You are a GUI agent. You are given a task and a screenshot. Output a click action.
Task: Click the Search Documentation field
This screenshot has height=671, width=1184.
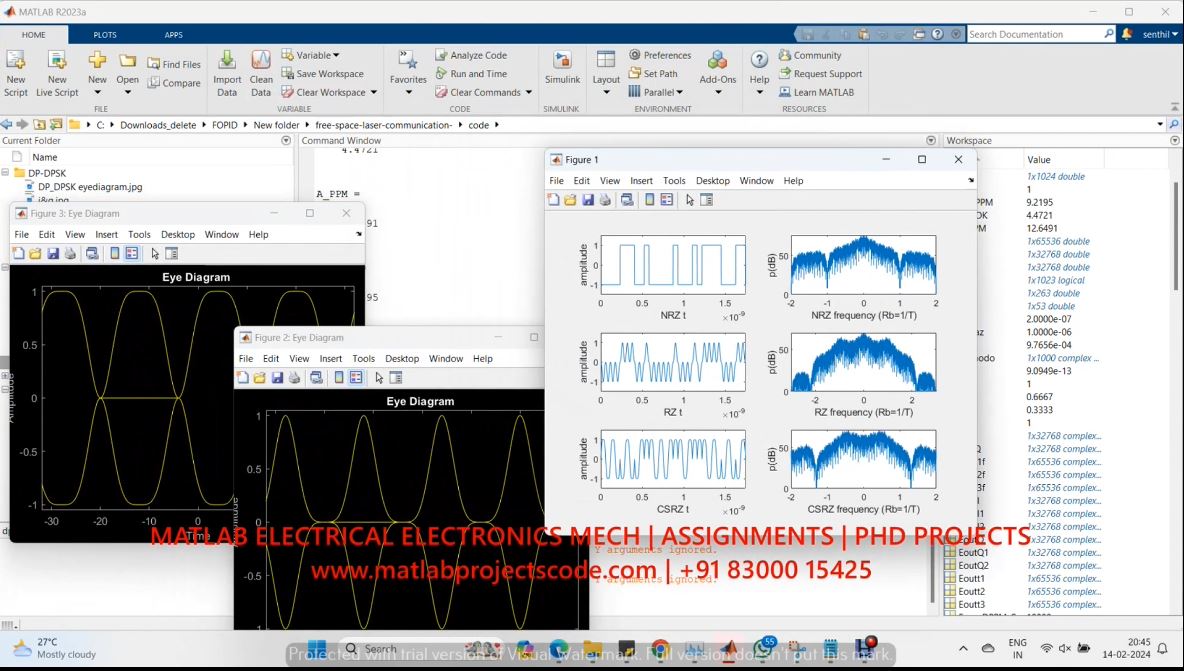click(x=1034, y=34)
